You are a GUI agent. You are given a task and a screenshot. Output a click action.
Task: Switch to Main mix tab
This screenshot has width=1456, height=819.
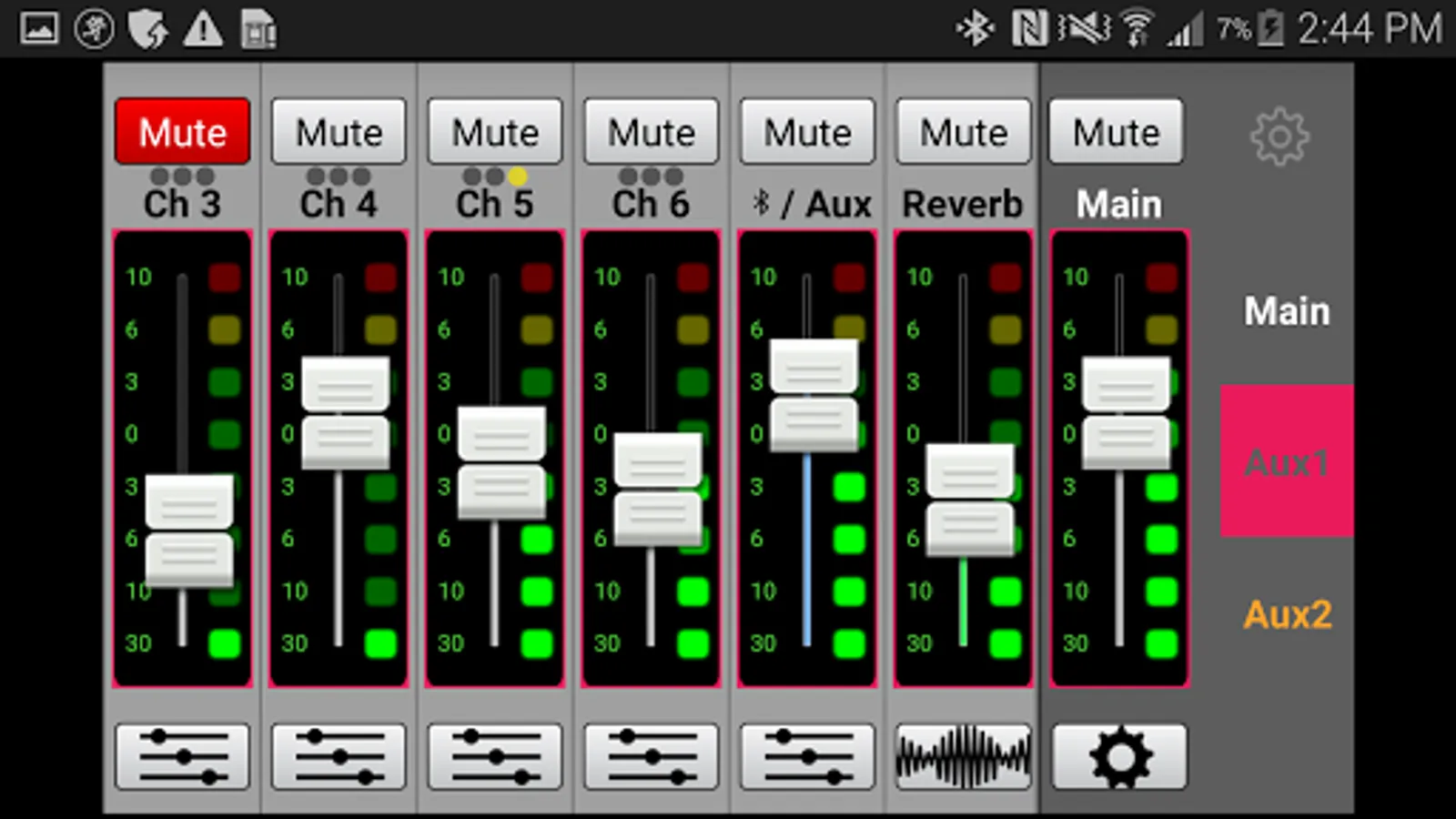(1287, 311)
